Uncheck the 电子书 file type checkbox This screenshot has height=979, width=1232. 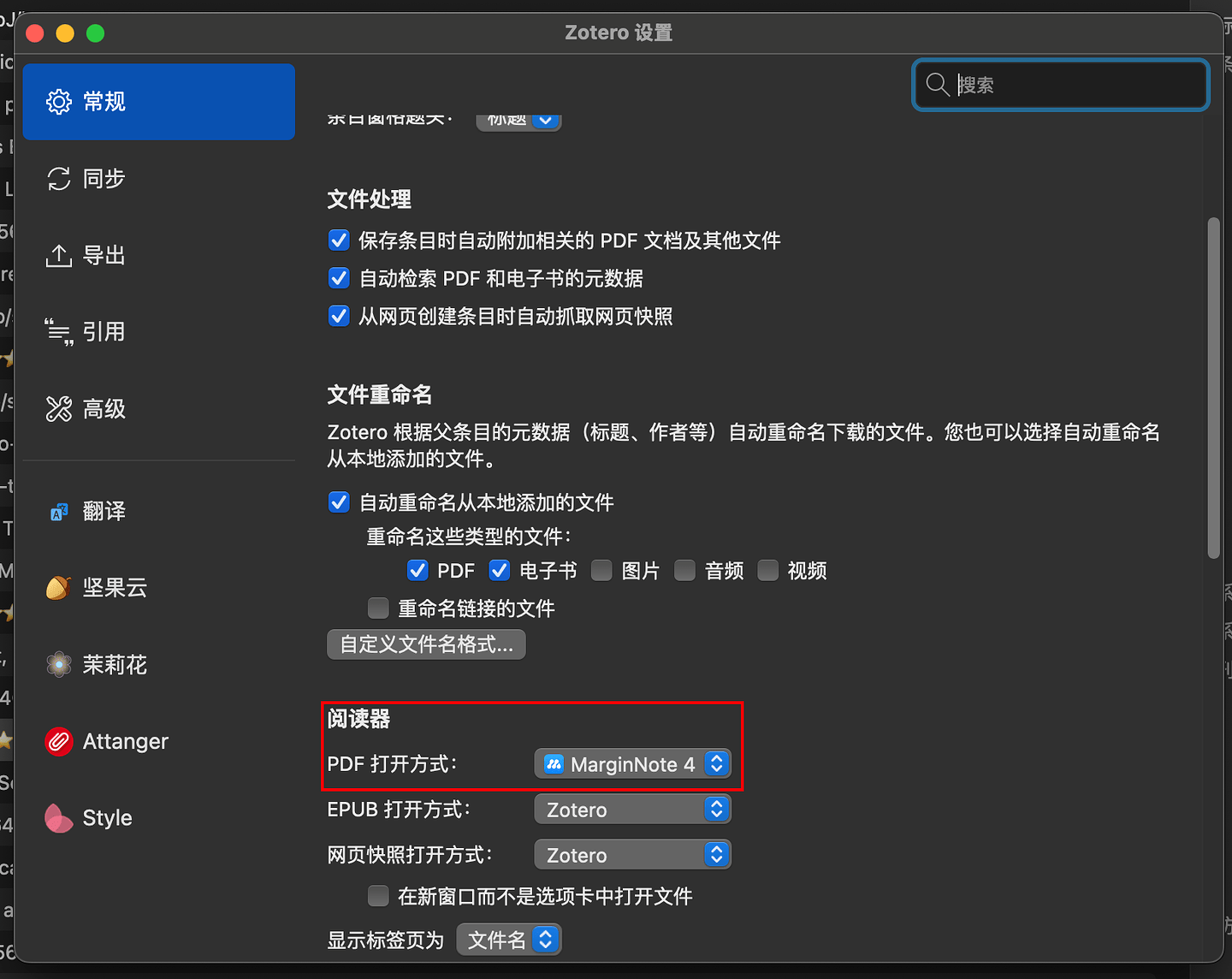[x=500, y=571]
